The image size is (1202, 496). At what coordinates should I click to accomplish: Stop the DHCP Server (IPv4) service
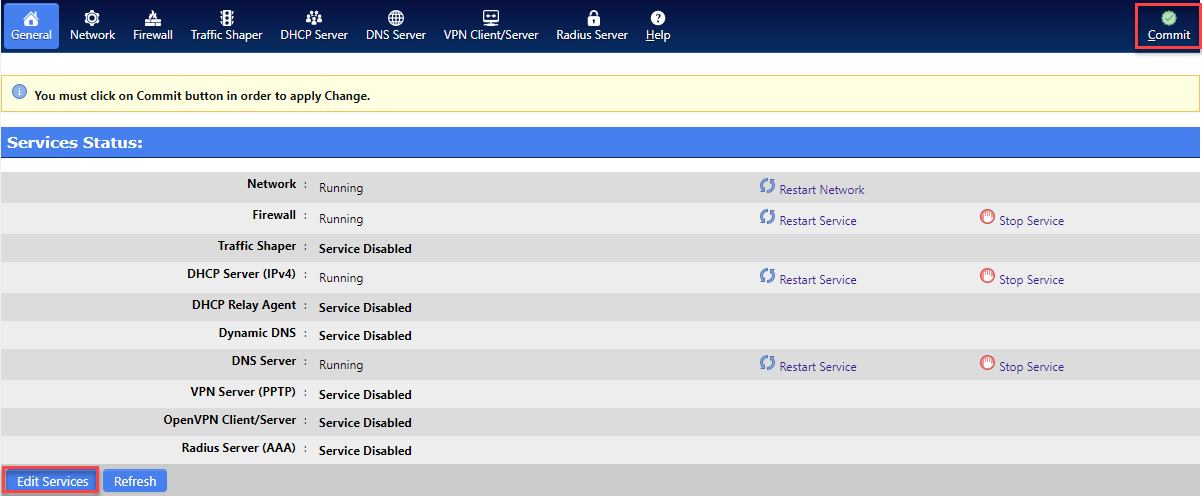click(x=1022, y=278)
